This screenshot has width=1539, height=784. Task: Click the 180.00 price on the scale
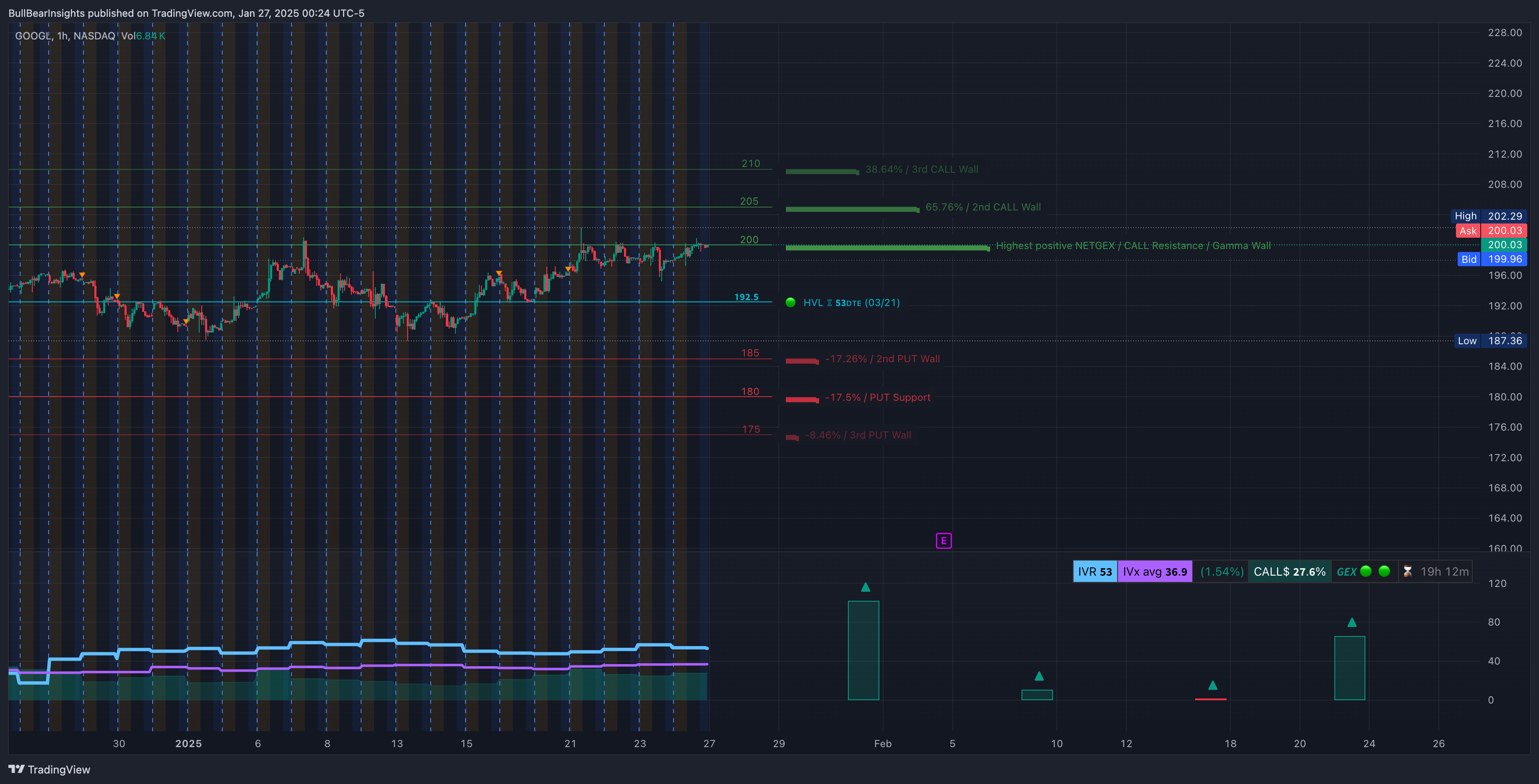[x=1504, y=397]
